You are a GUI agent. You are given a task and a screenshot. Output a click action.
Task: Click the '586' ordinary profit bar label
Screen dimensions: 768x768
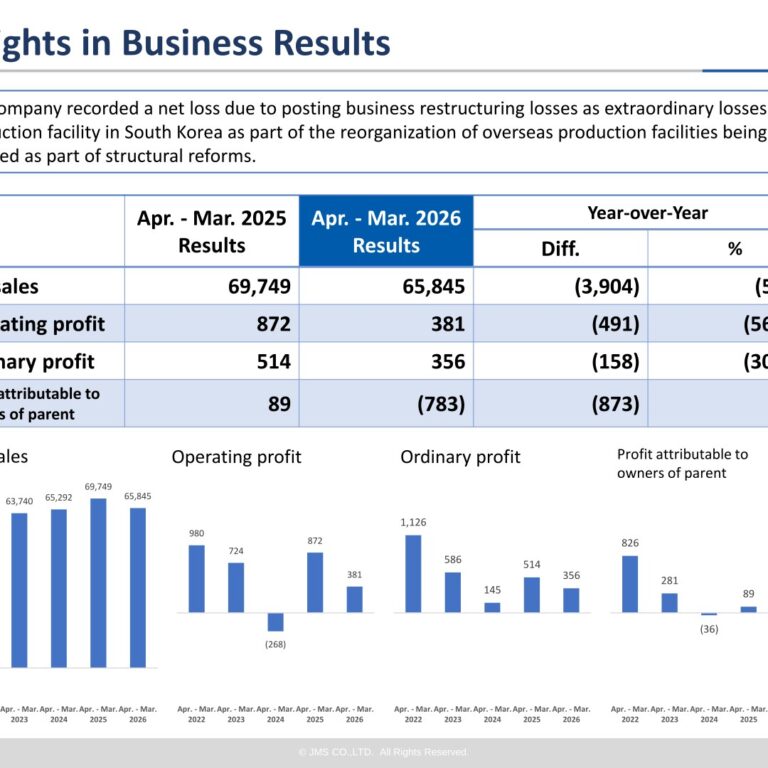click(x=453, y=559)
